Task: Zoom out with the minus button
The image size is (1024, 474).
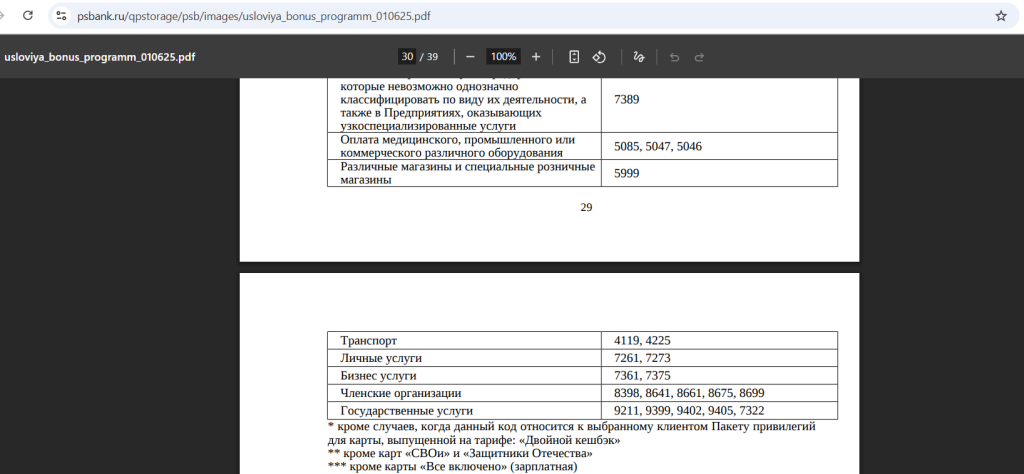Action: pos(470,57)
